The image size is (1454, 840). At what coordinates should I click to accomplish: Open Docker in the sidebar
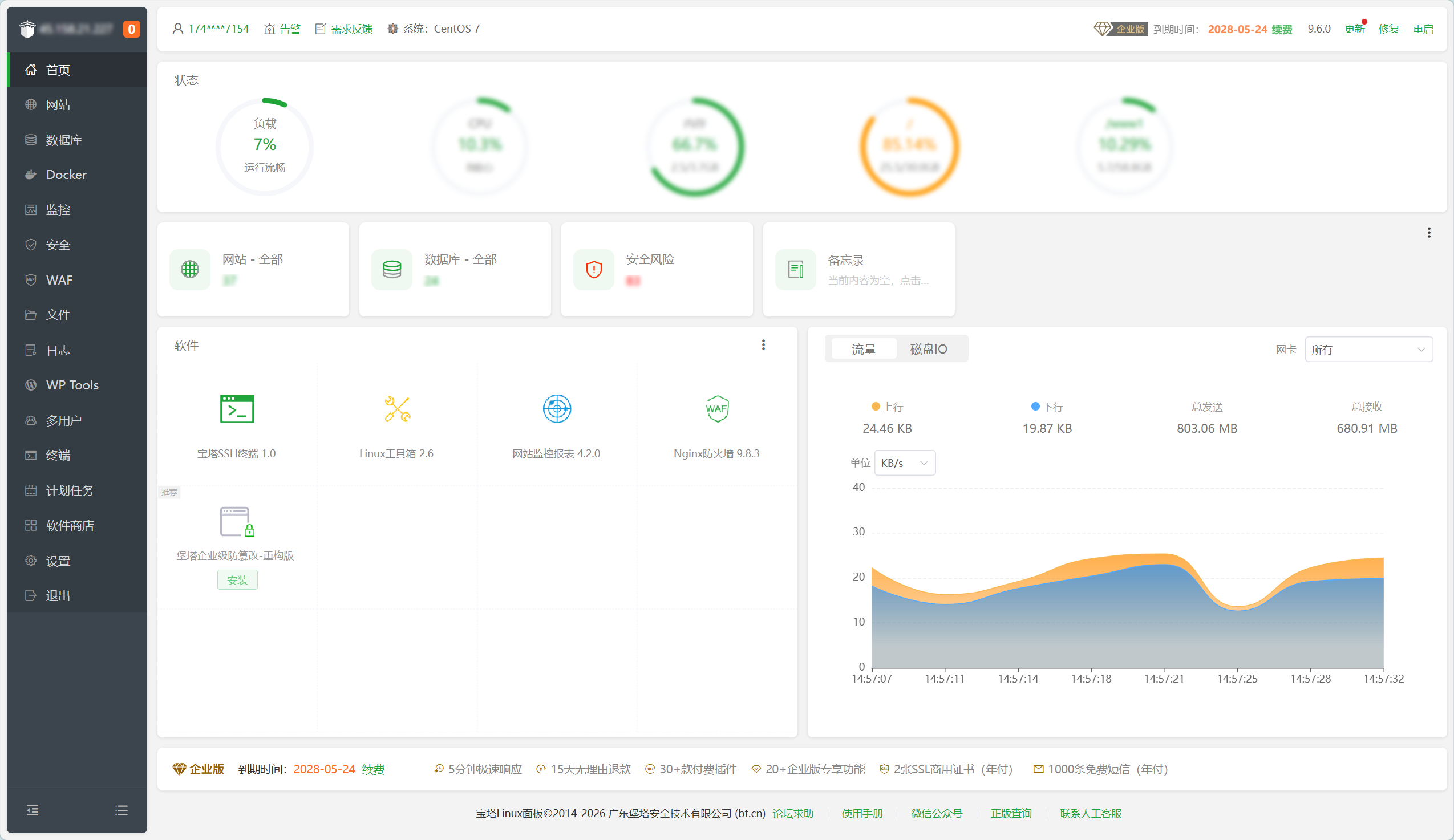tap(78, 175)
